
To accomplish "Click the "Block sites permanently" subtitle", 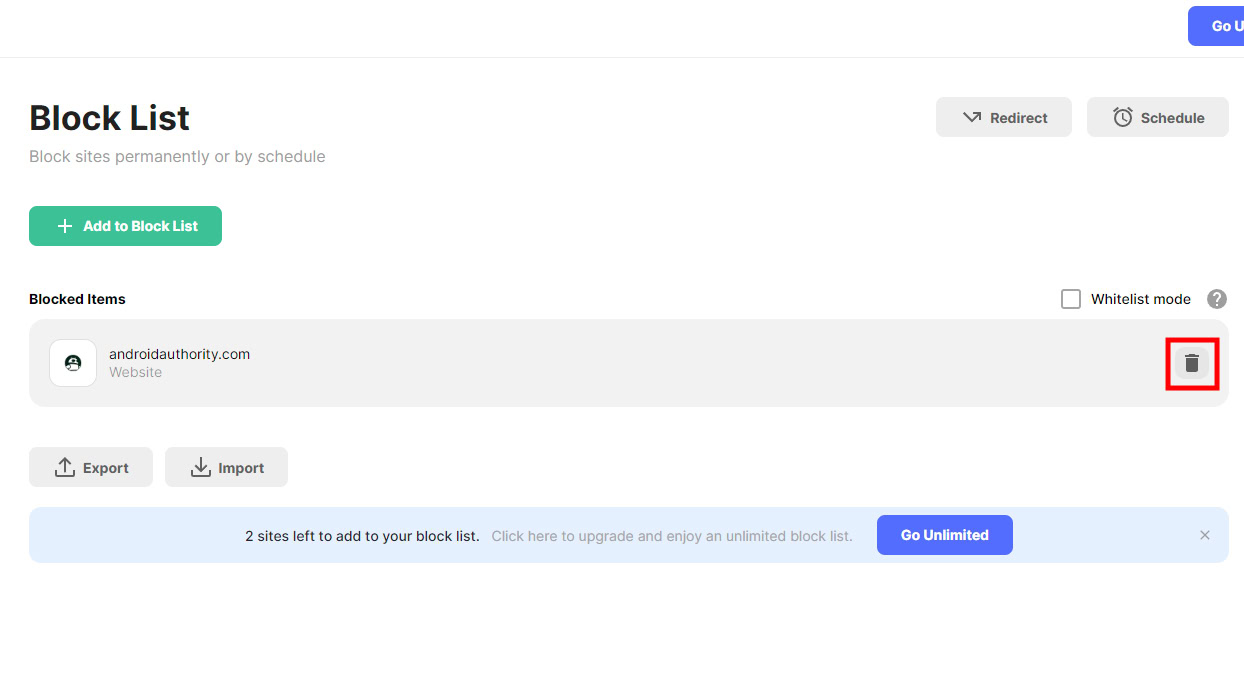I will (177, 156).
